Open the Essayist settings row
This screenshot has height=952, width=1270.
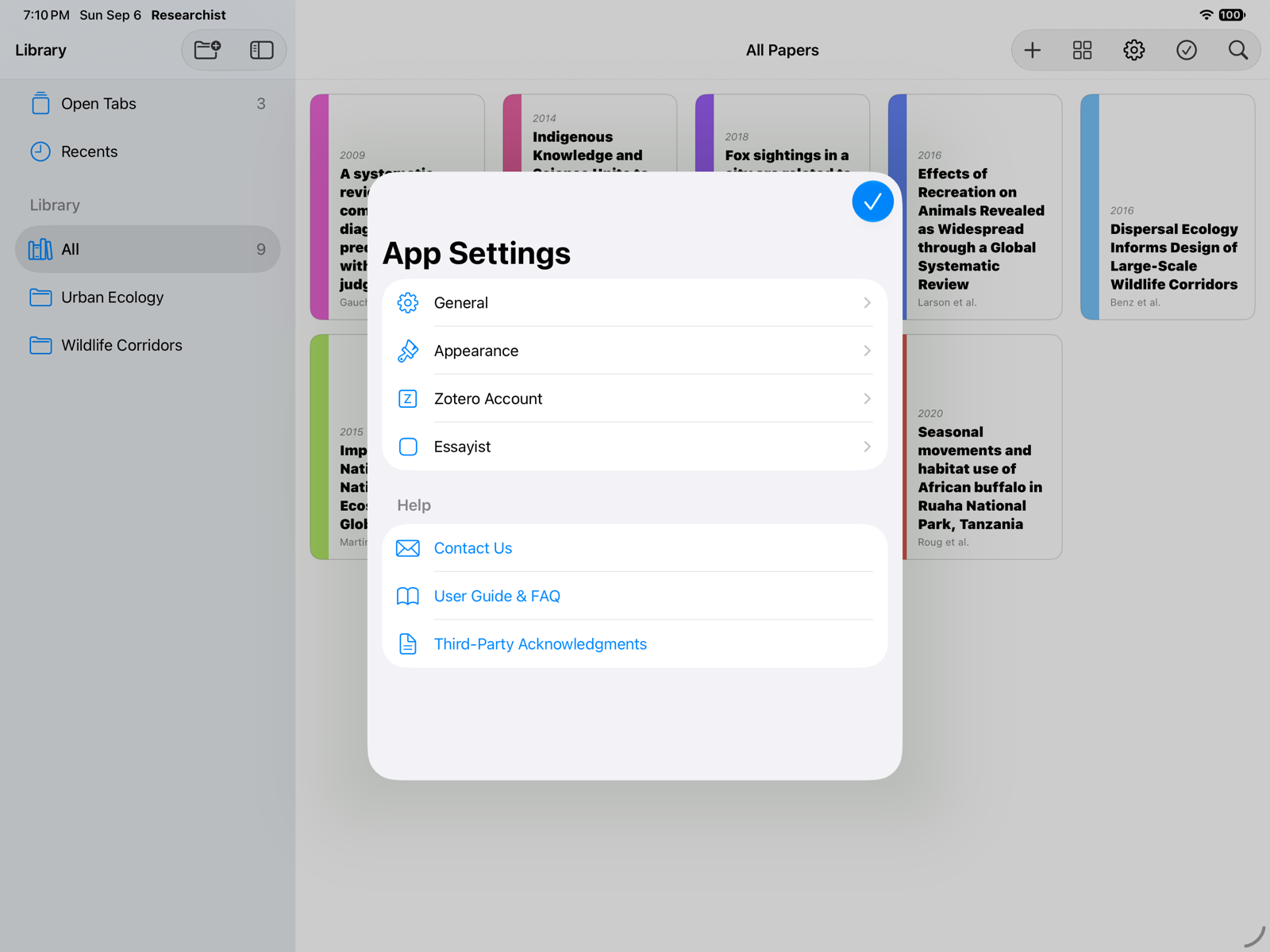point(634,447)
